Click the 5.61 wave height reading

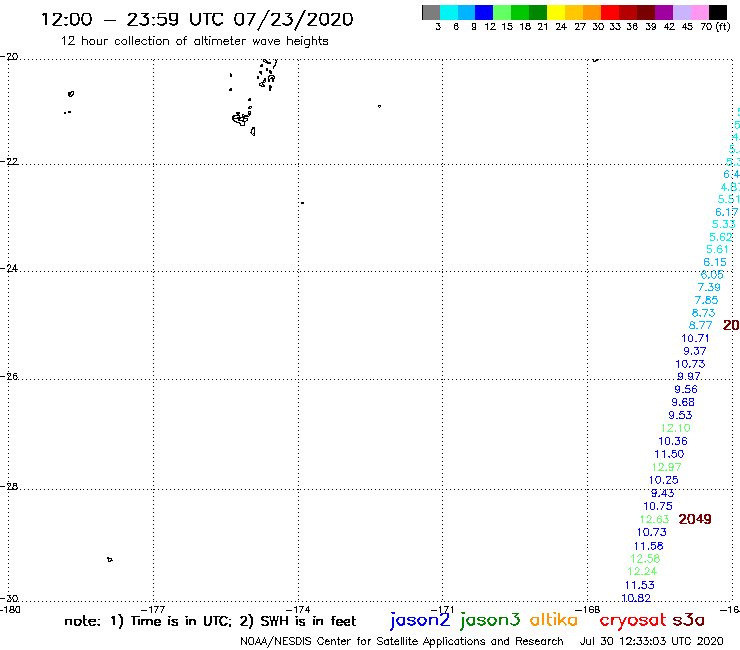[717, 249]
